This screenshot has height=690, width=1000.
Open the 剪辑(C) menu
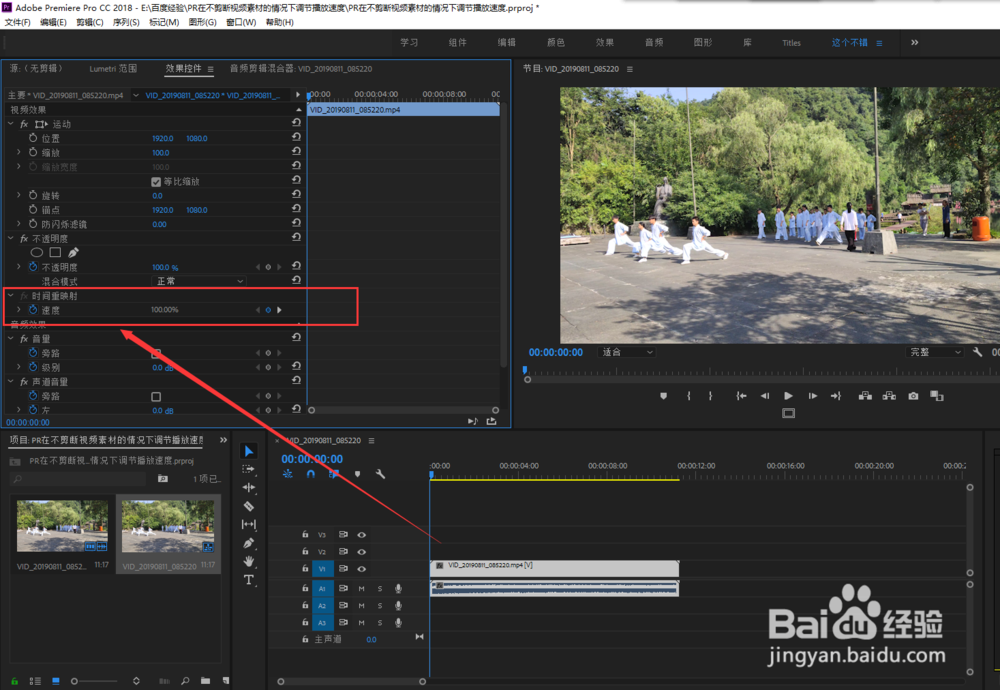coord(89,22)
